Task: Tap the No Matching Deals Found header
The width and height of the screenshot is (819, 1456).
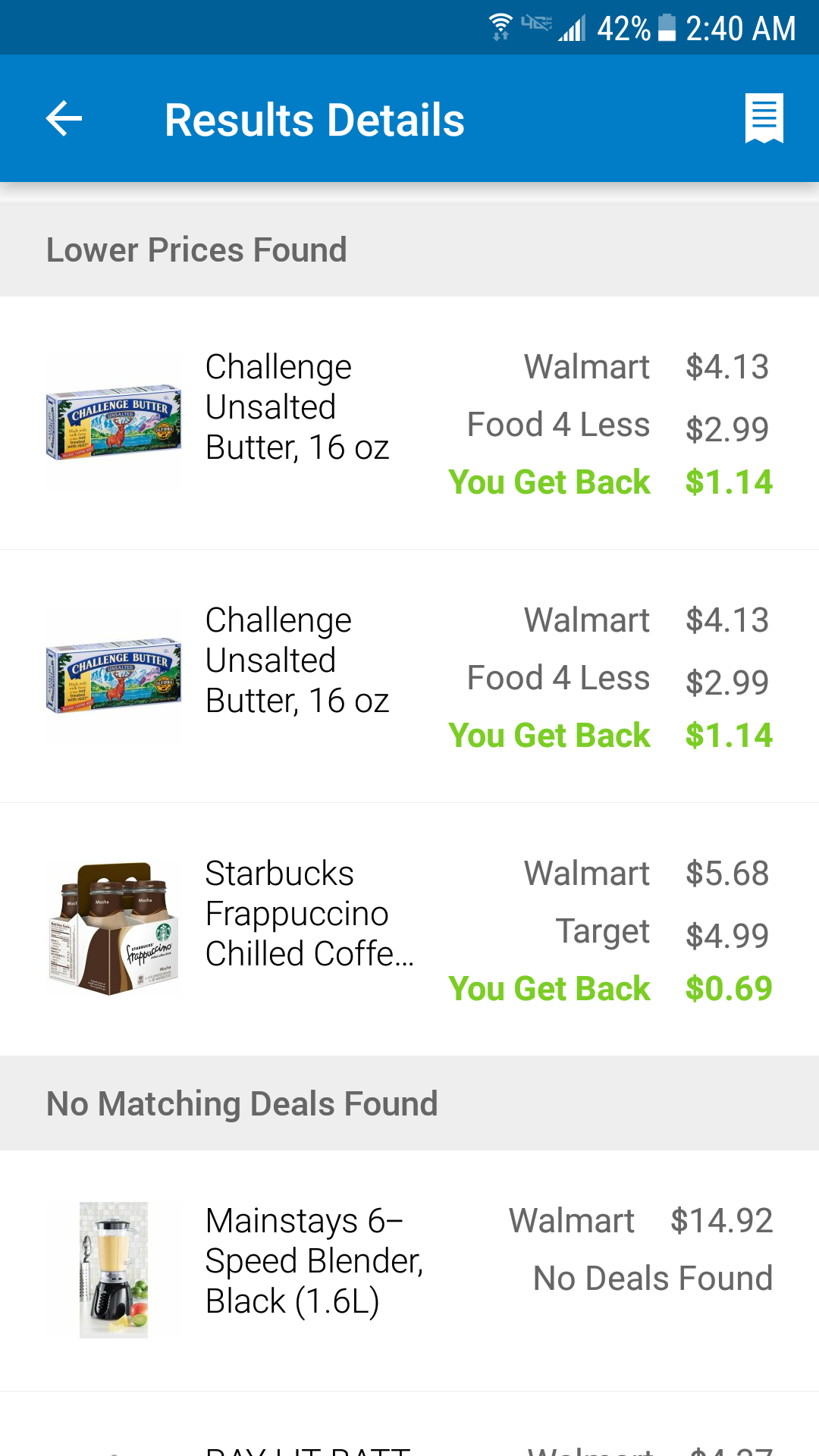Action: click(243, 1104)
